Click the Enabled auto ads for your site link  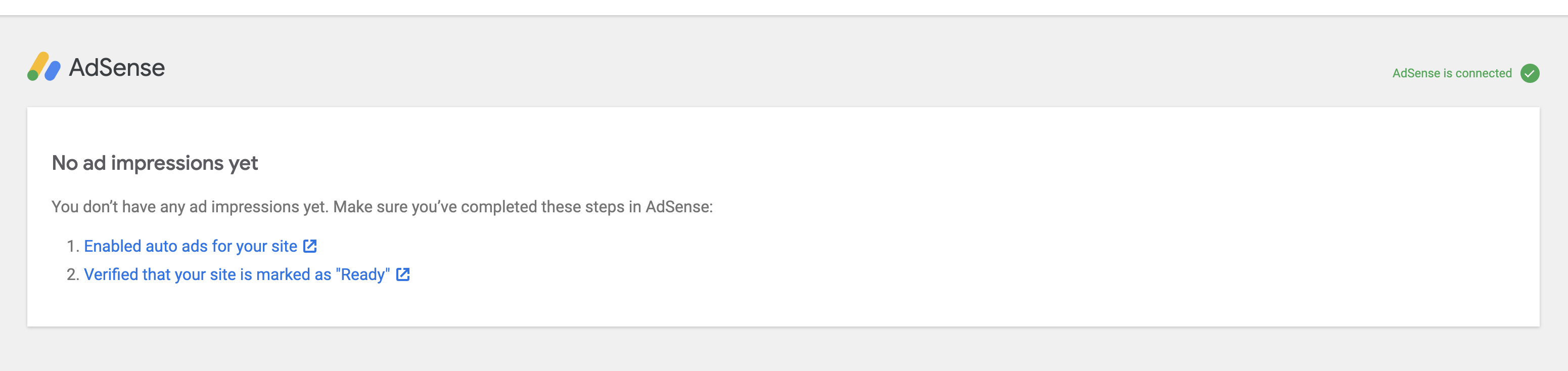tap(192, 246)
